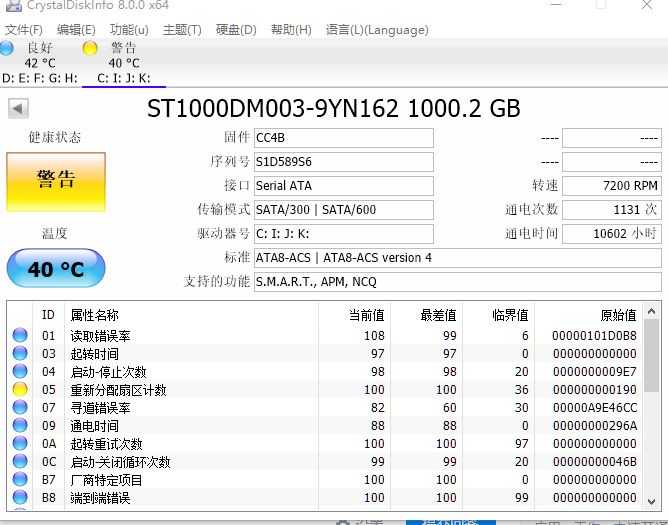Open the 文件(F) menu

24,30
